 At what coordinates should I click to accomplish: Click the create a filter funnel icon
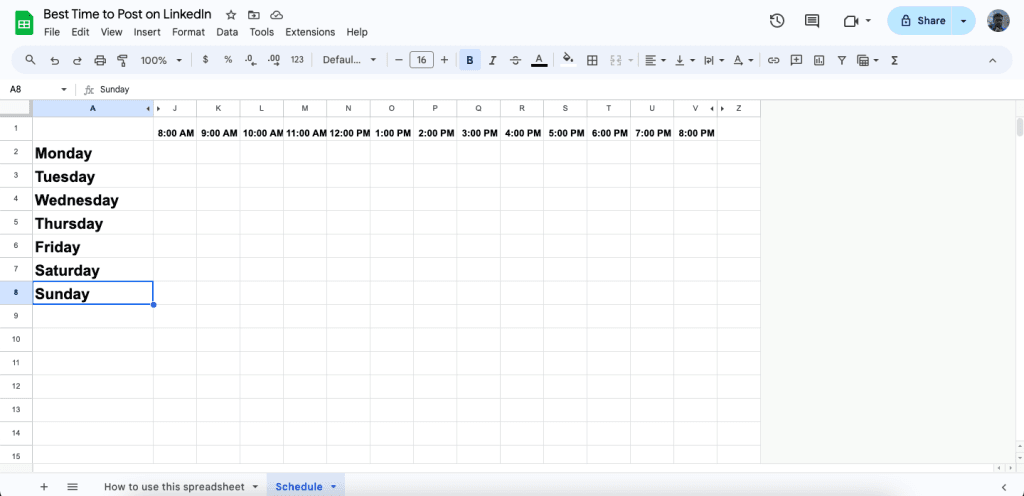tap(842, 60)
